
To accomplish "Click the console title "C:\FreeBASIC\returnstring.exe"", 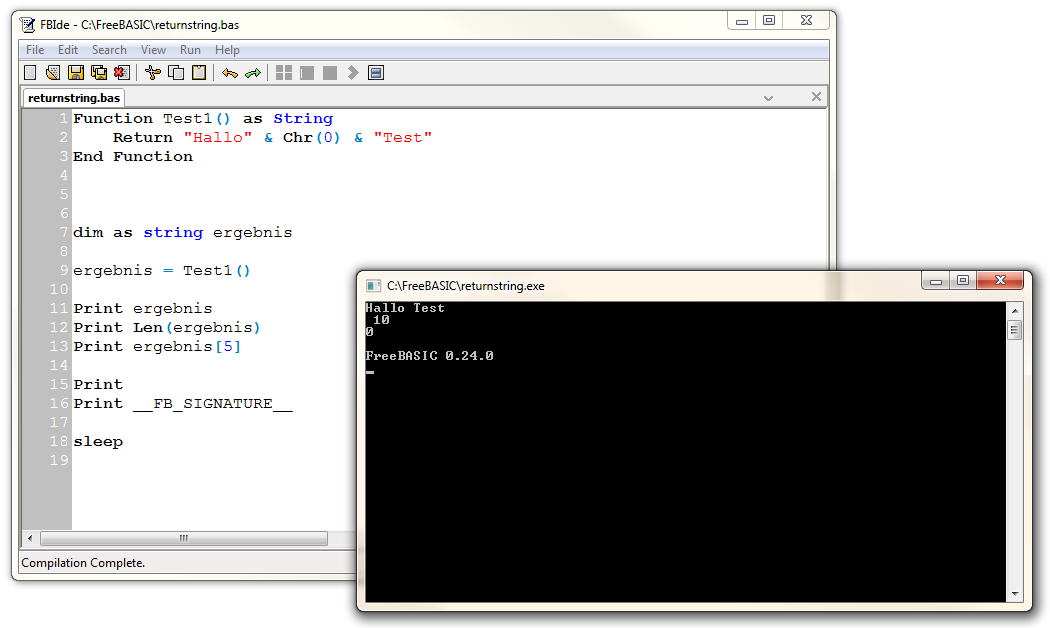I will pyautogui.click(x=465, y=286).
